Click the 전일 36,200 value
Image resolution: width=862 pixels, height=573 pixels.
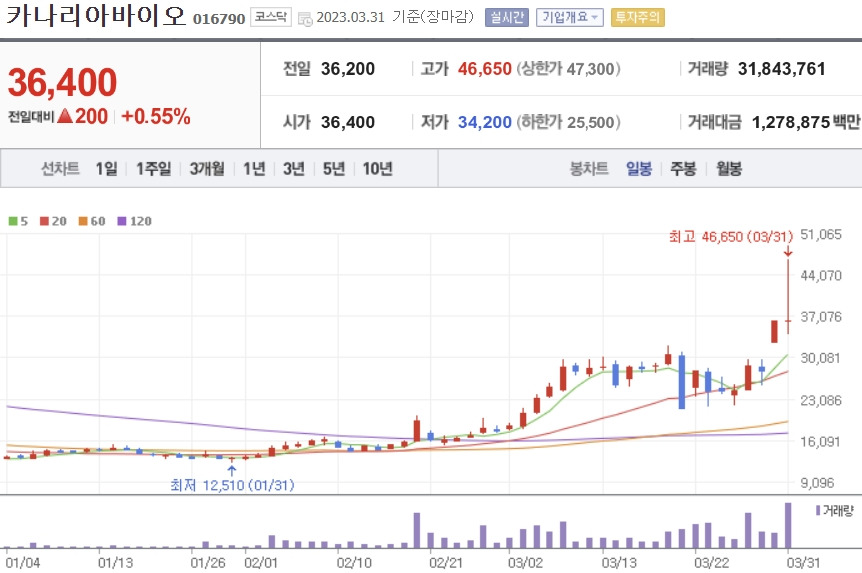coord(348,69)
